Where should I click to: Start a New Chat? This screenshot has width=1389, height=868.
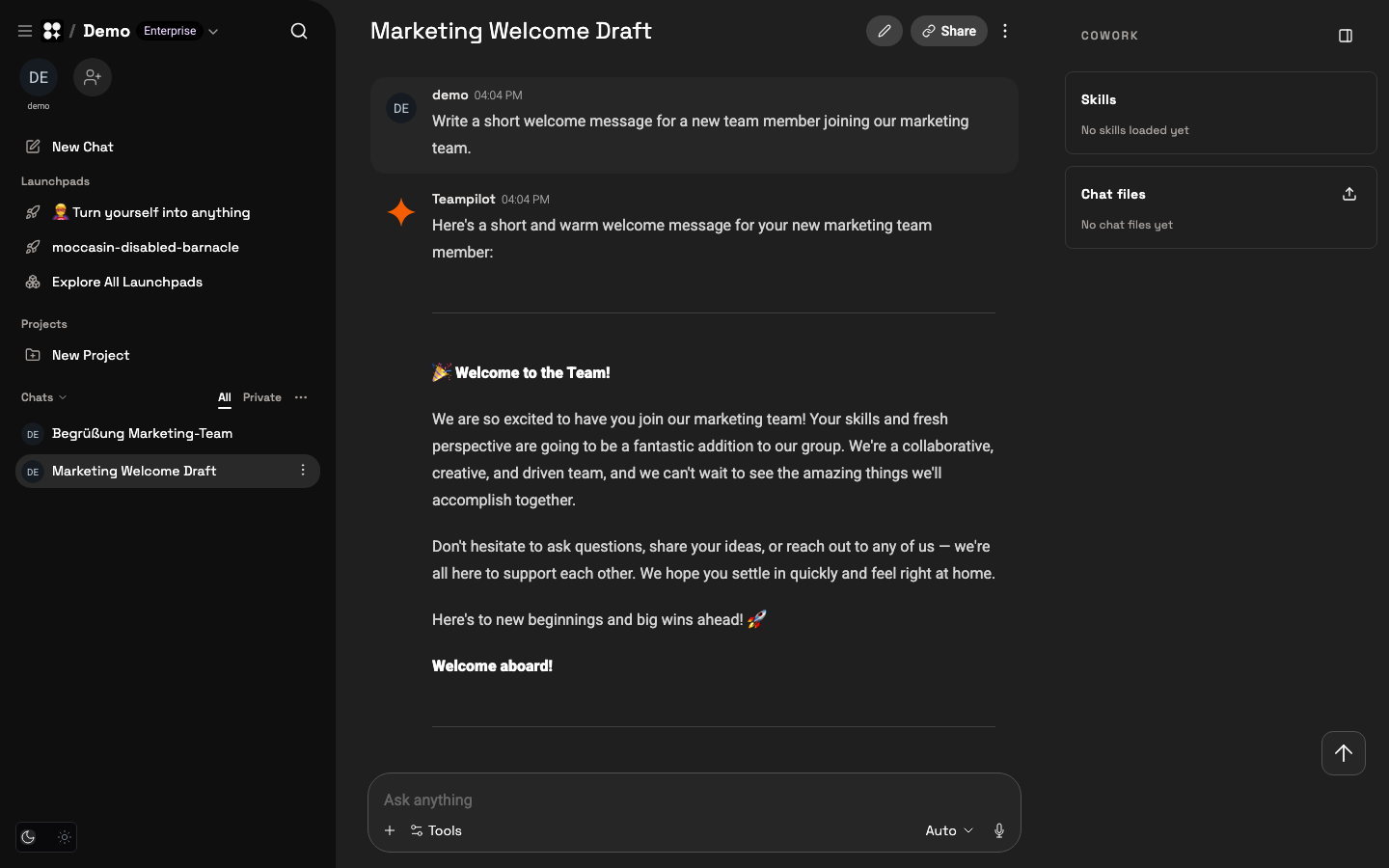click(168, 147)
